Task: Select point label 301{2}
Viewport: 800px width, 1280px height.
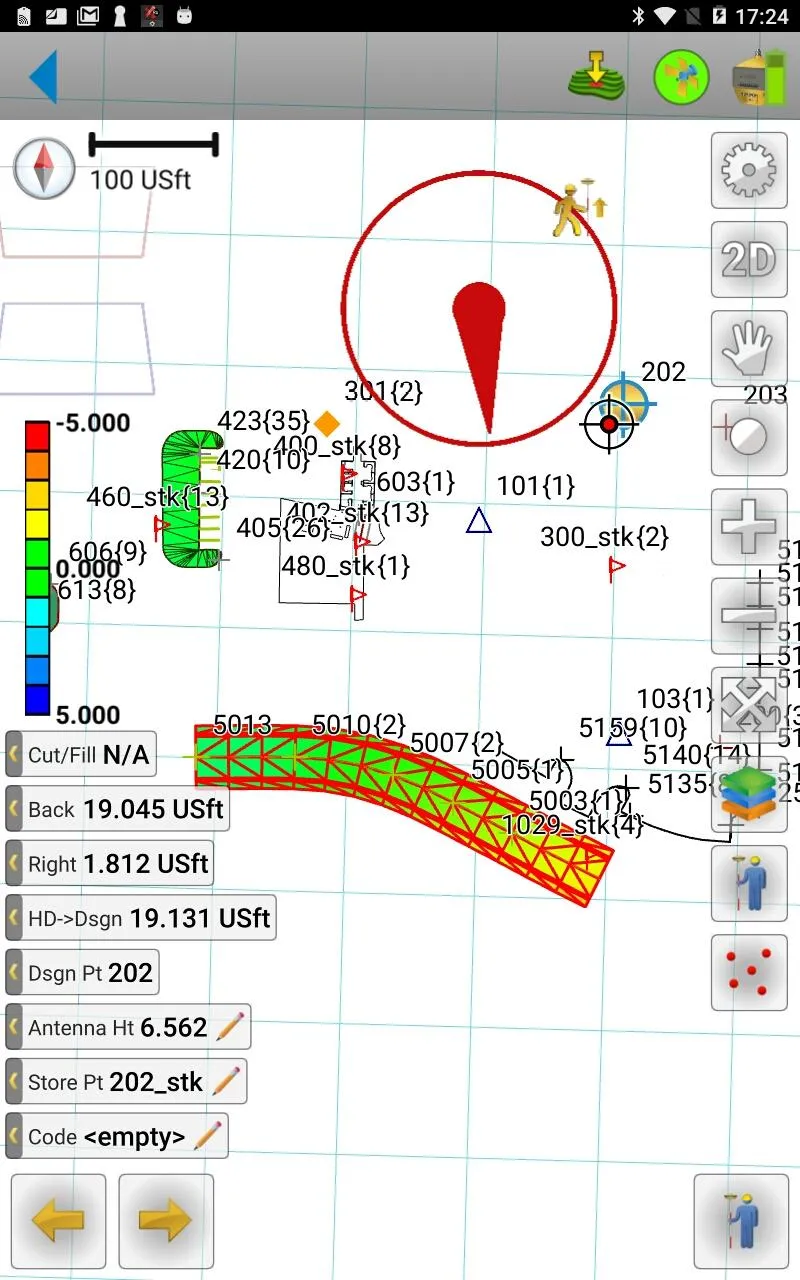Action: pos(384,391)
